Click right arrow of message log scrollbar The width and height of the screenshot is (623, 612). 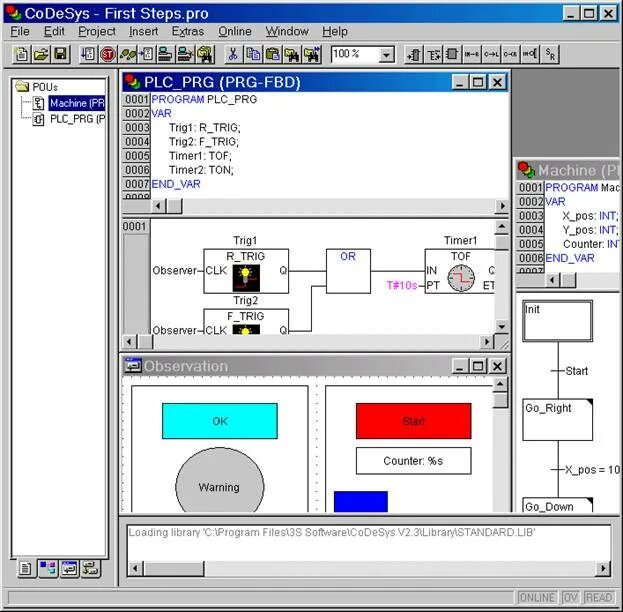pos(603,569)
